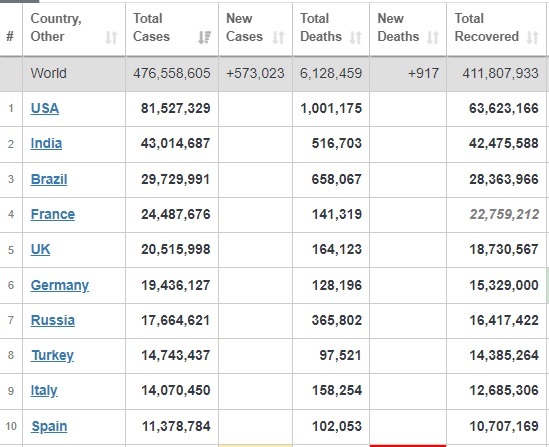This screenshot has height=447, width=549.
Task: Sort by Total Deaths column arrows
Action: pyautogui.click(x=355, y=37)
